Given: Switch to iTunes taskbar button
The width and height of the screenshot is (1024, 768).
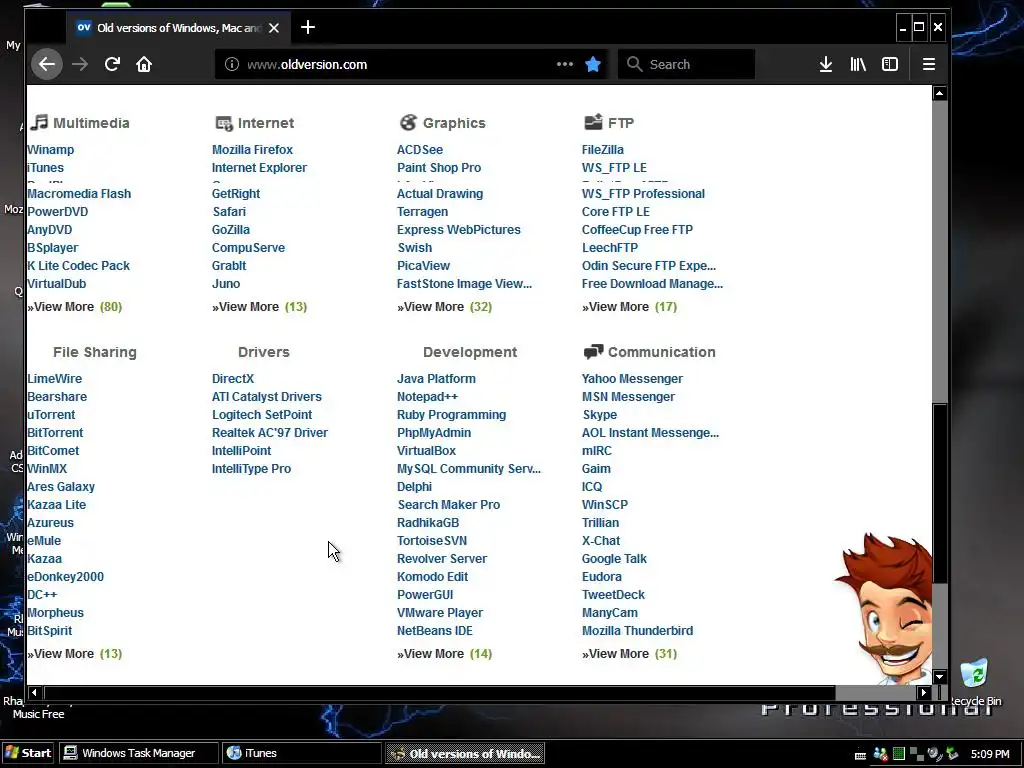Looking at the screenshot, I should (302, 753).
